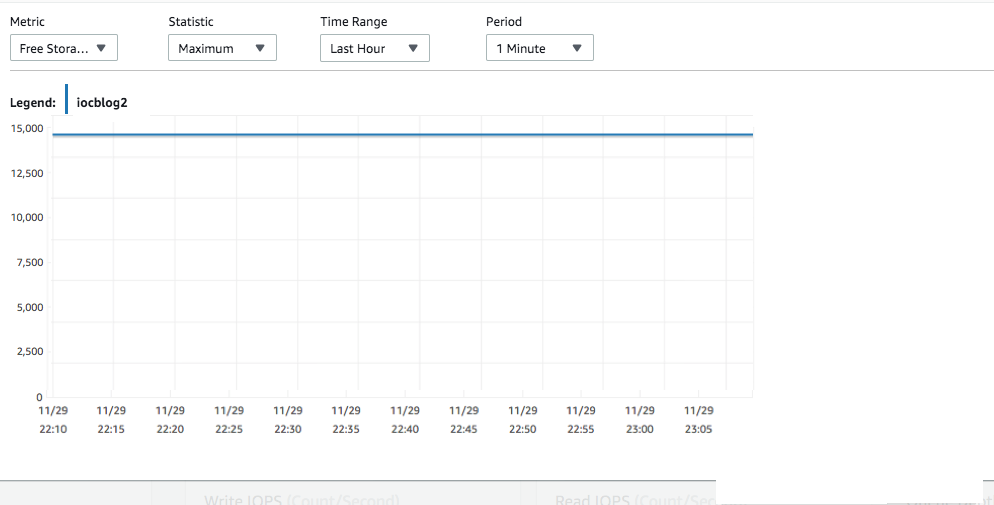Open the Metric dropdown showing Free Storage
The width and height of the screenshot is (994, 505).
tap(64, 48)
